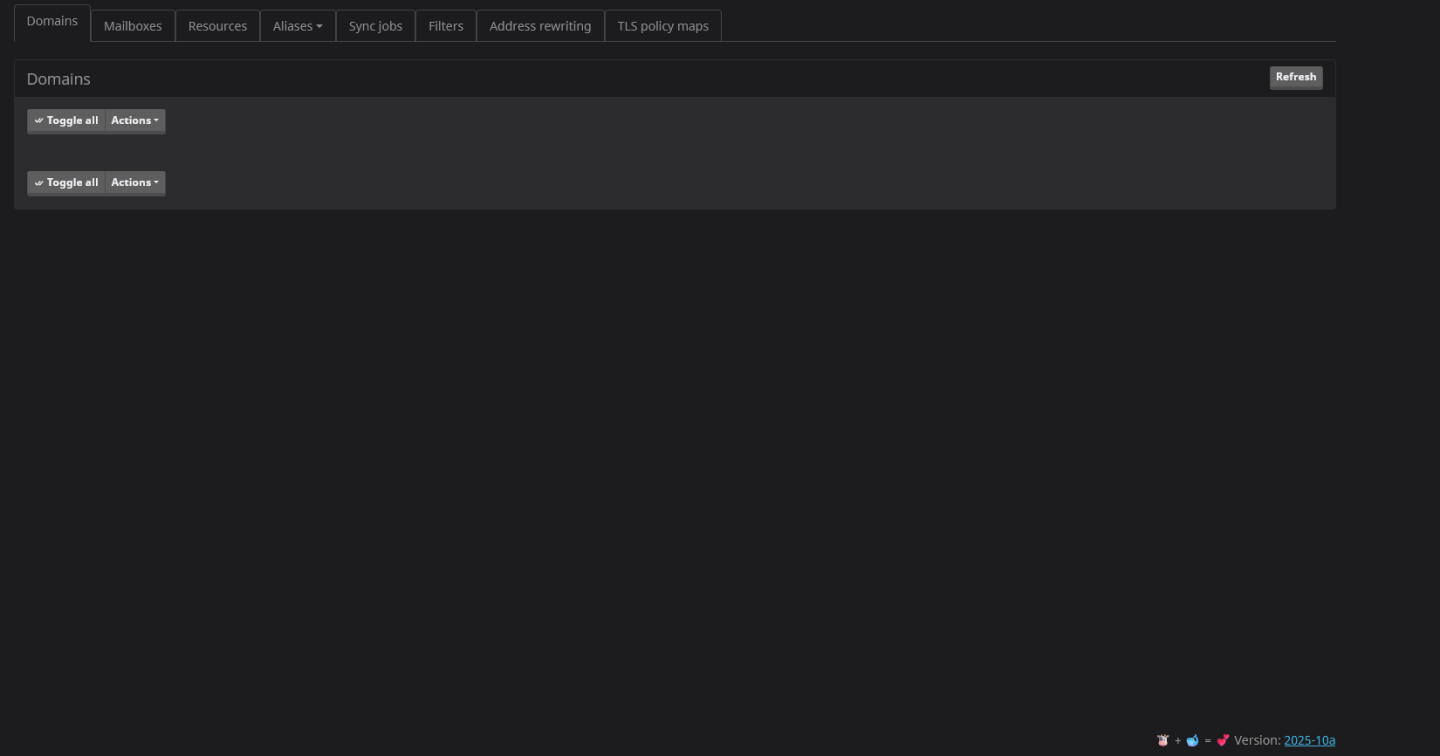Click the whale emoji icon in footer

[x=1192, y=741]
